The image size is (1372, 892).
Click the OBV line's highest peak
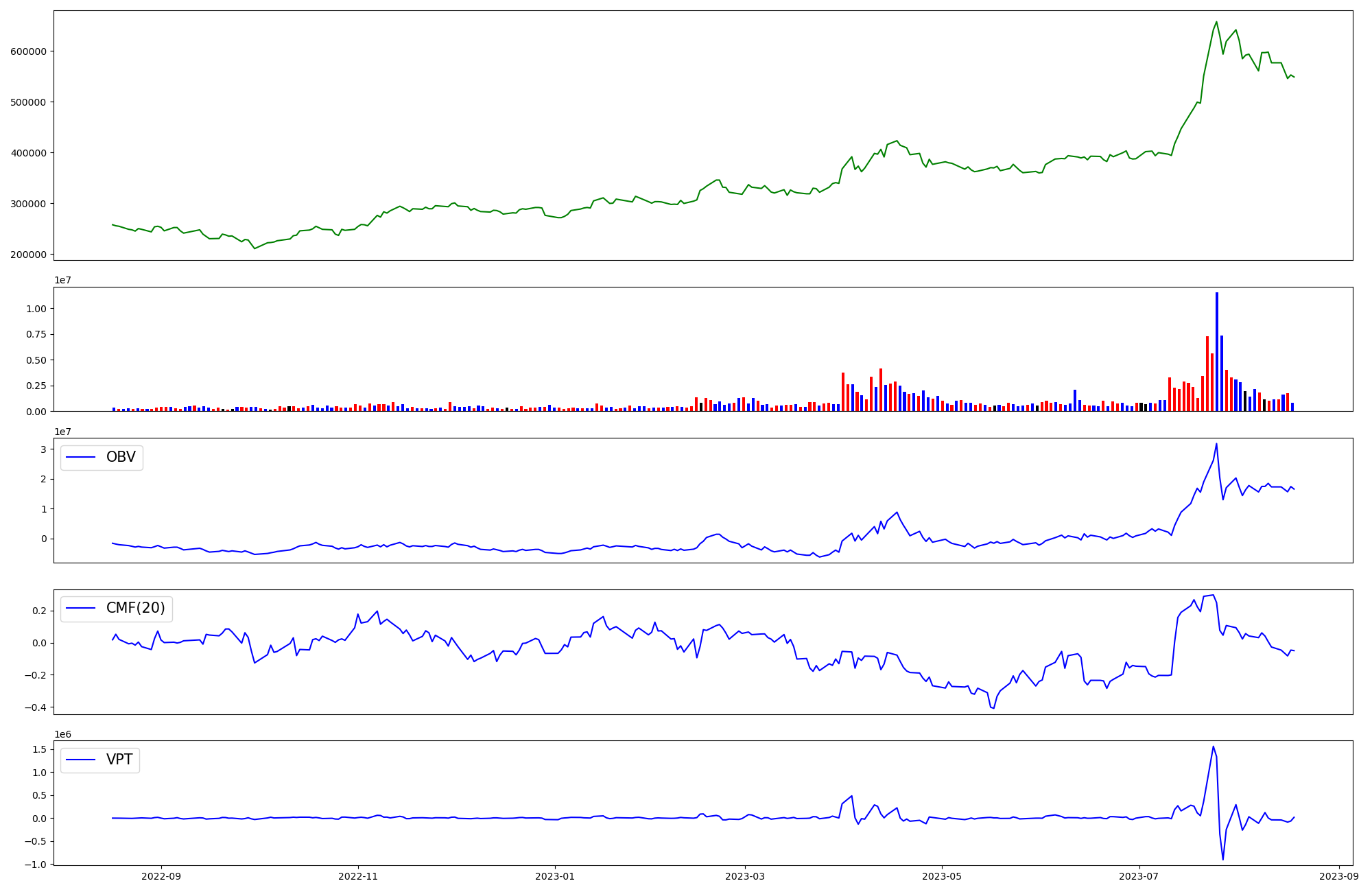click(1216, 444)
